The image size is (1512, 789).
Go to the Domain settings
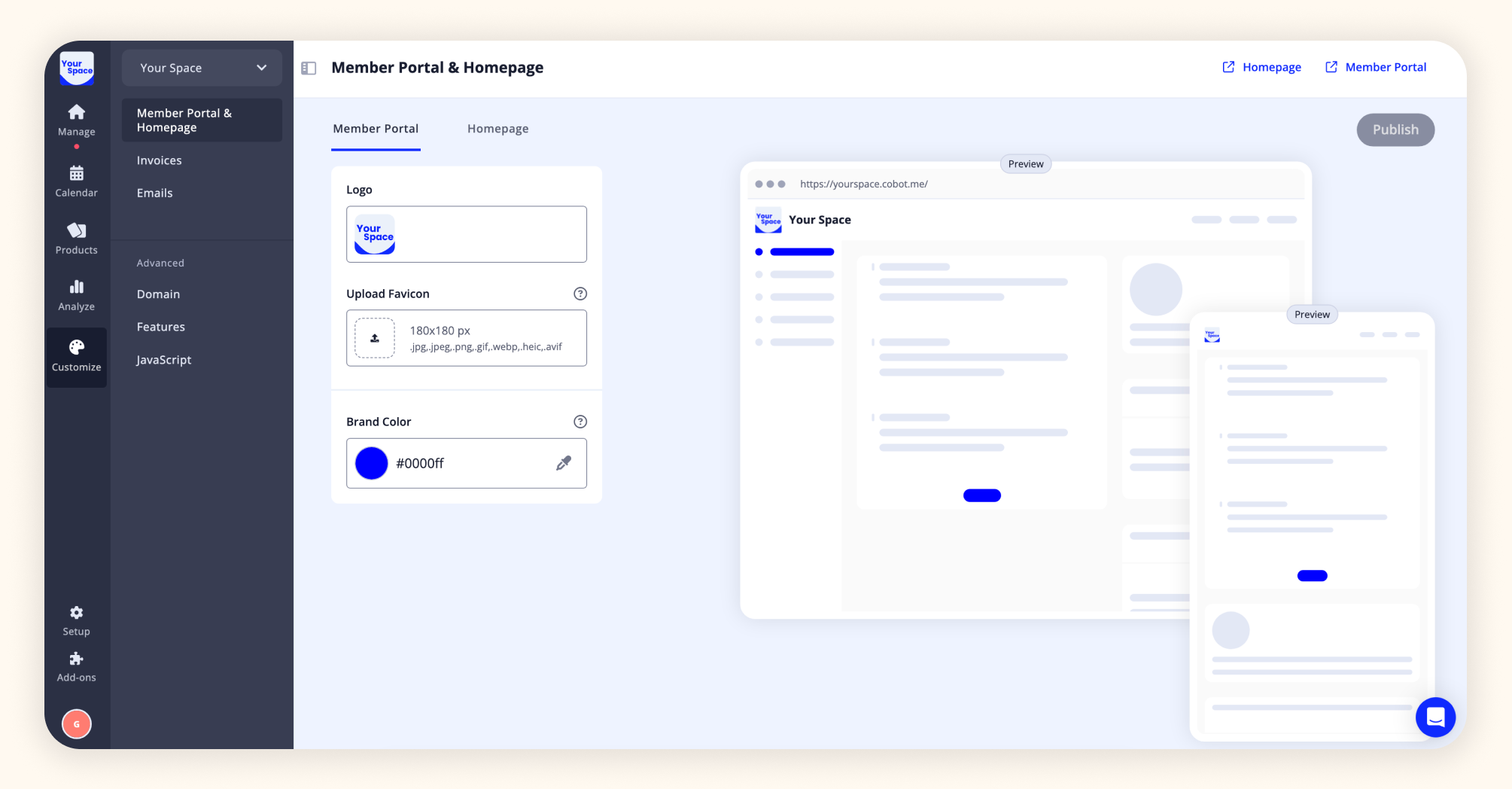point(158,294)
